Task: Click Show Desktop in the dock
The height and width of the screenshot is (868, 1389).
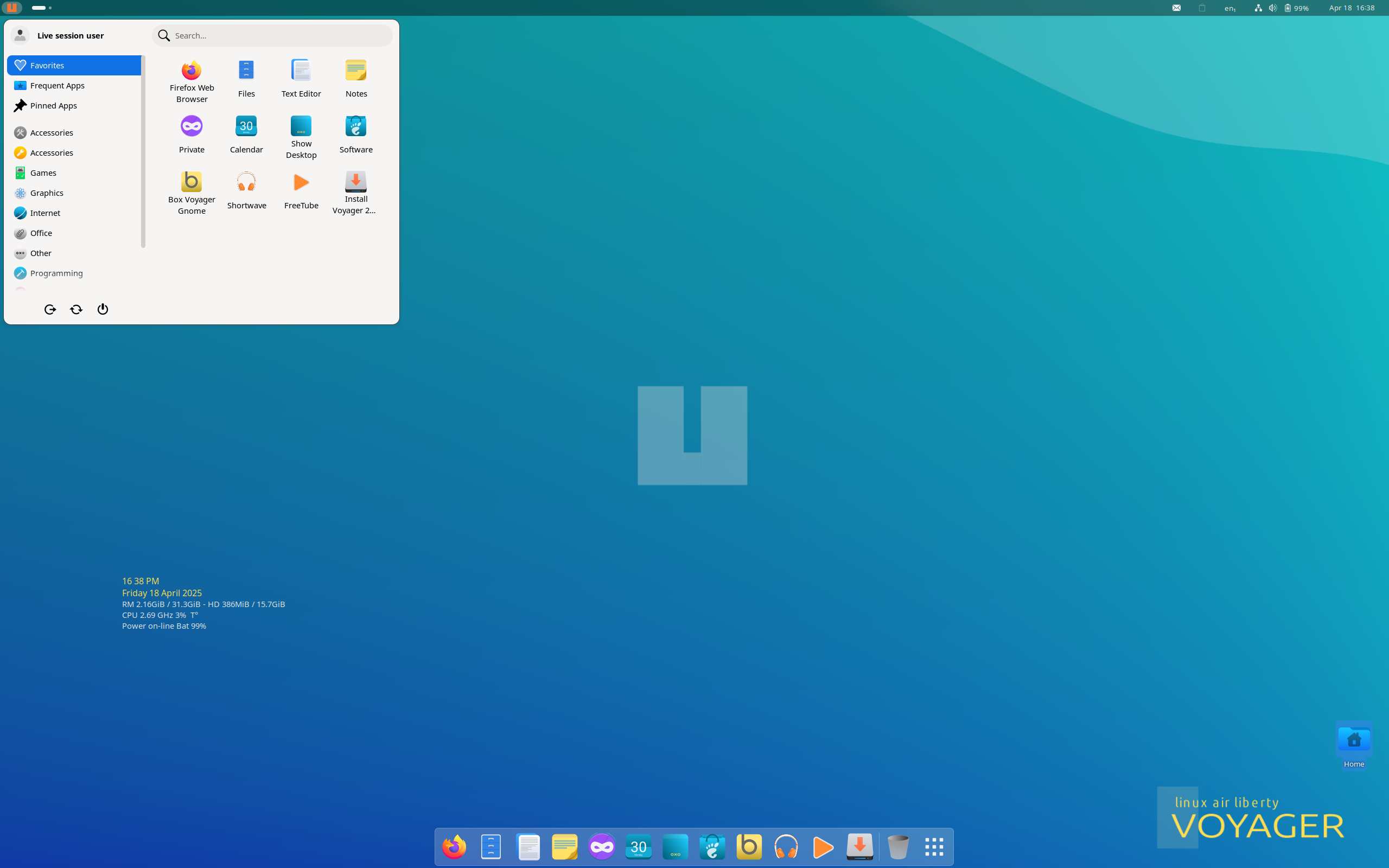Action: (676, 847)
